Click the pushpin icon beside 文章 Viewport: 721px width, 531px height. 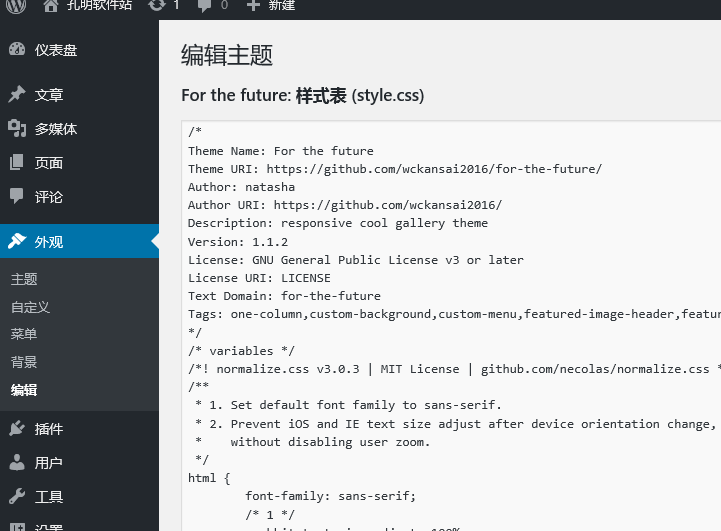(x=17, y=95)
